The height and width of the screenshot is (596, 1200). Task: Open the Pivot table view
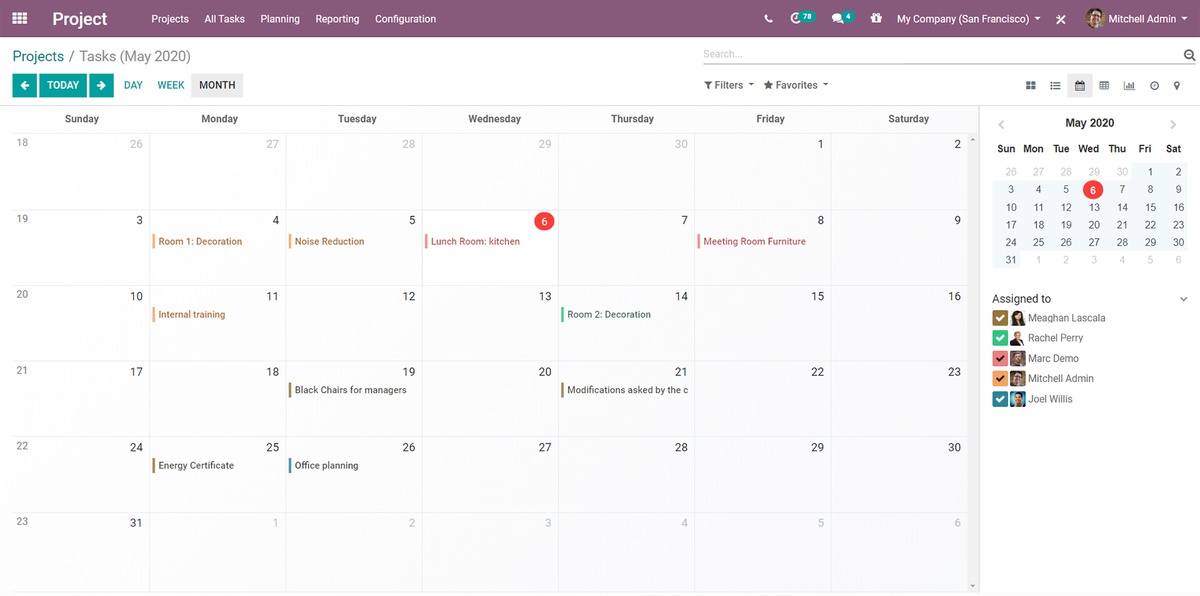[x=1104, y=86]
